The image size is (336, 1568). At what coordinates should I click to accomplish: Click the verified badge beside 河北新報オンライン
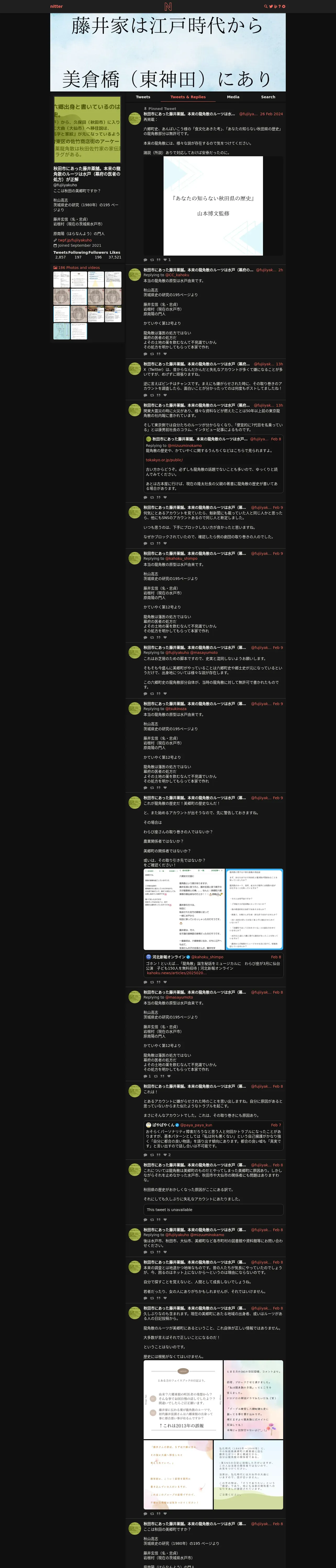(x=188, y=957)
